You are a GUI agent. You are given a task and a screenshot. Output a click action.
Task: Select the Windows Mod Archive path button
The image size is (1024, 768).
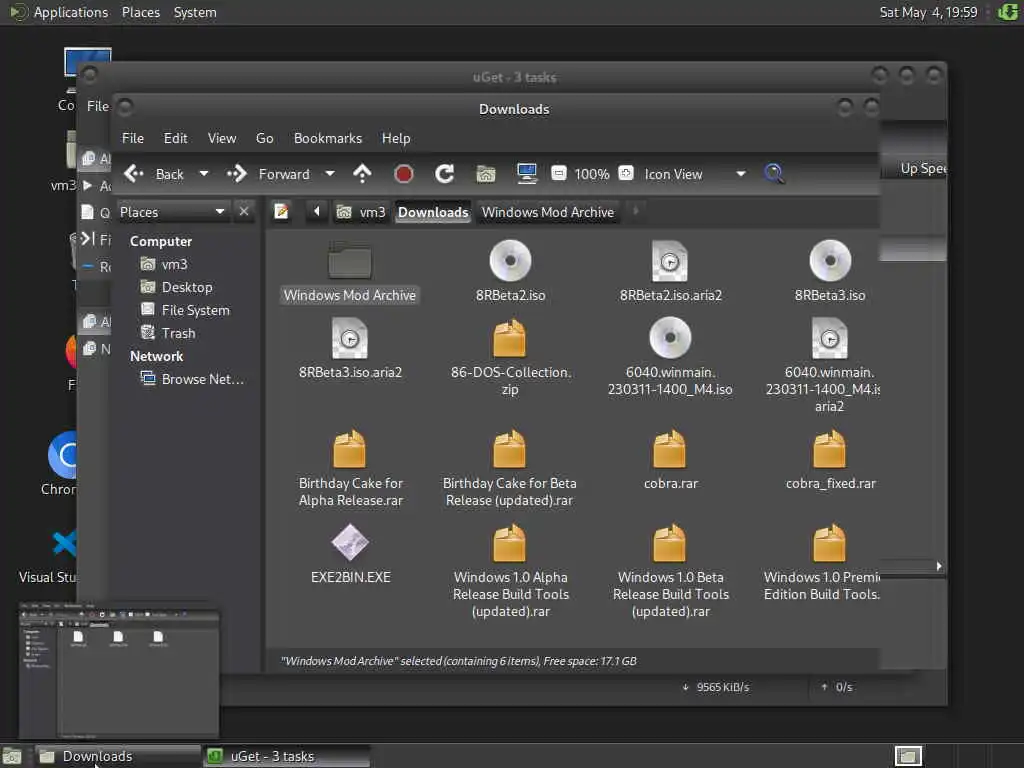547,212
